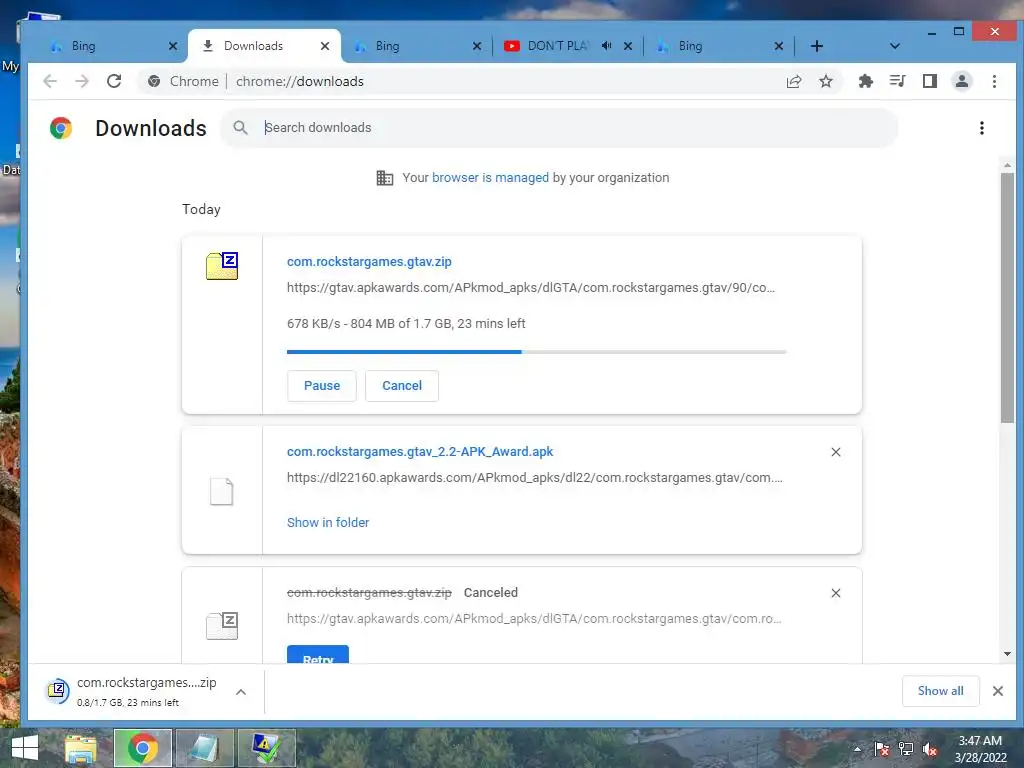Retry the canceled gtav.zip download
The image size is (1024, 768).
click(318, 656)
